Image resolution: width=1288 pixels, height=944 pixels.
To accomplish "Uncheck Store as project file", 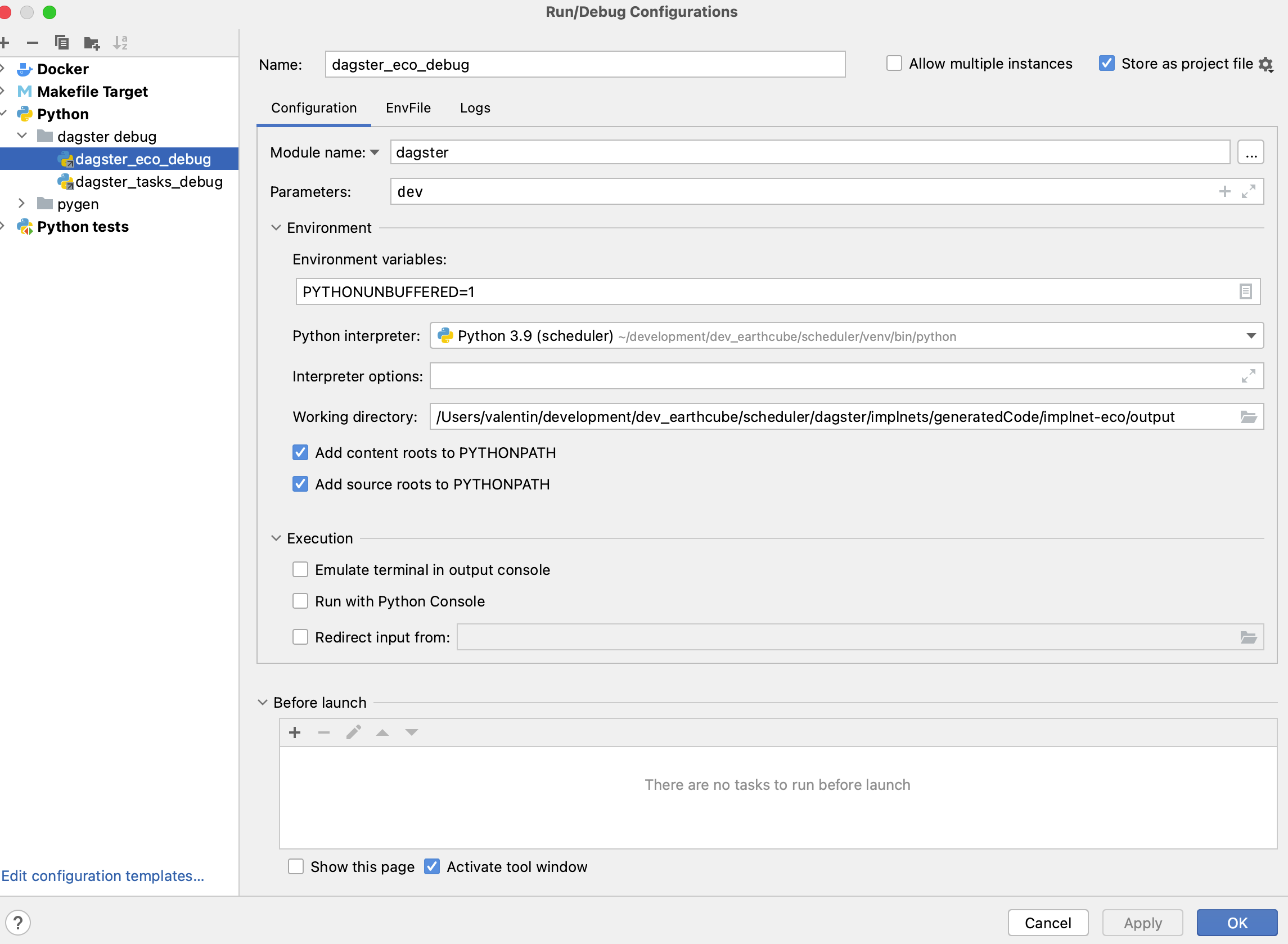I will [1107, 64].
